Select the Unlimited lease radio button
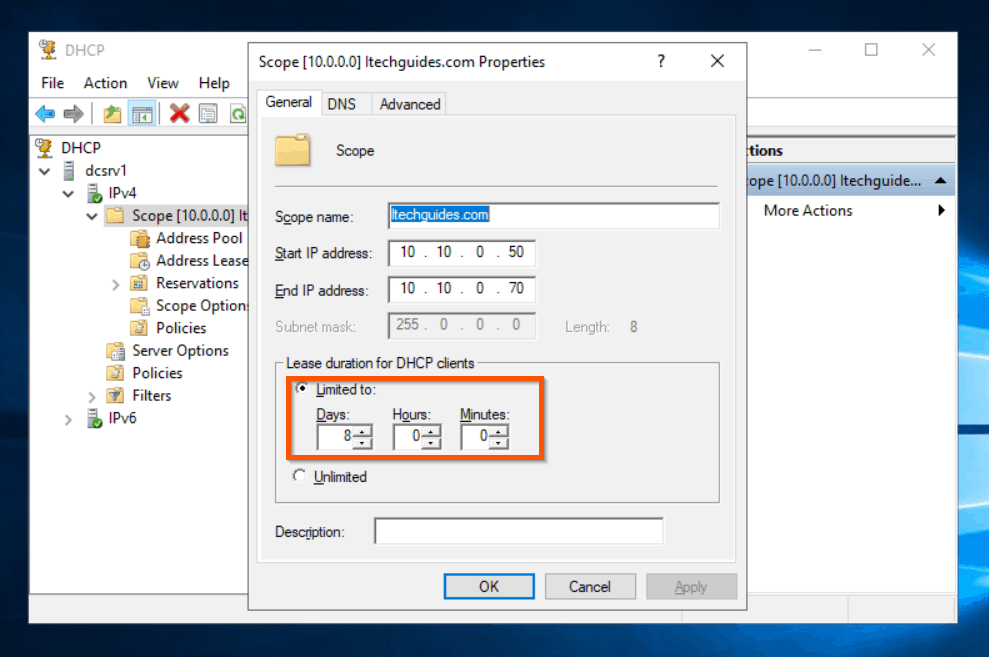Image resolution: width=989 pixels, height=657 pixels. (x=299, y=477)
